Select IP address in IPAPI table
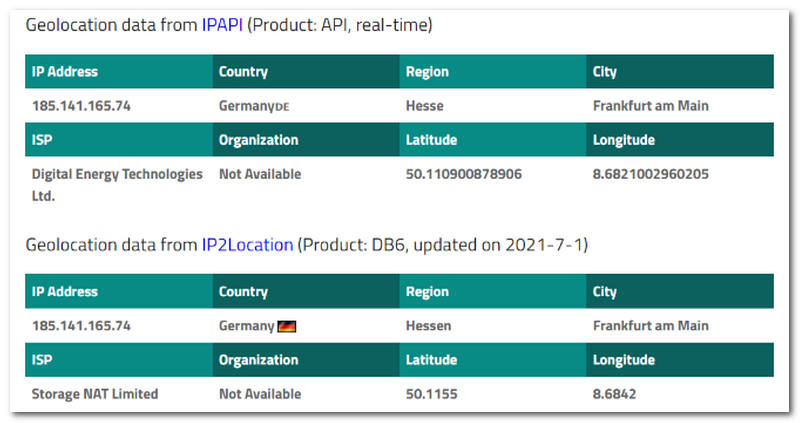The width and height of the screenshot is (800, 423). pos(81,105)
